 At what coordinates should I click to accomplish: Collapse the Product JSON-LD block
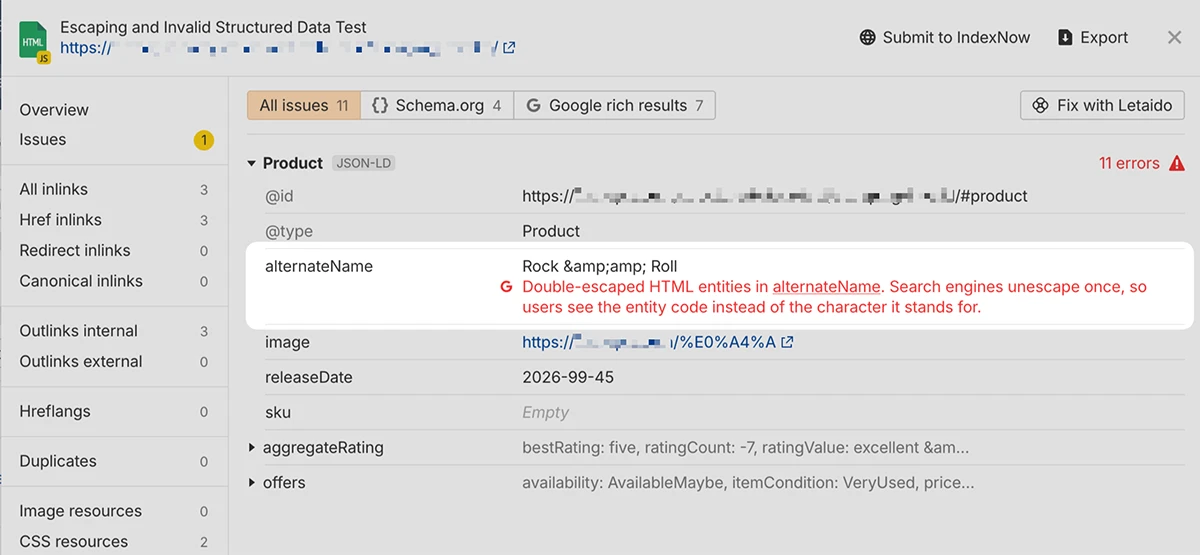pos(252,163)
